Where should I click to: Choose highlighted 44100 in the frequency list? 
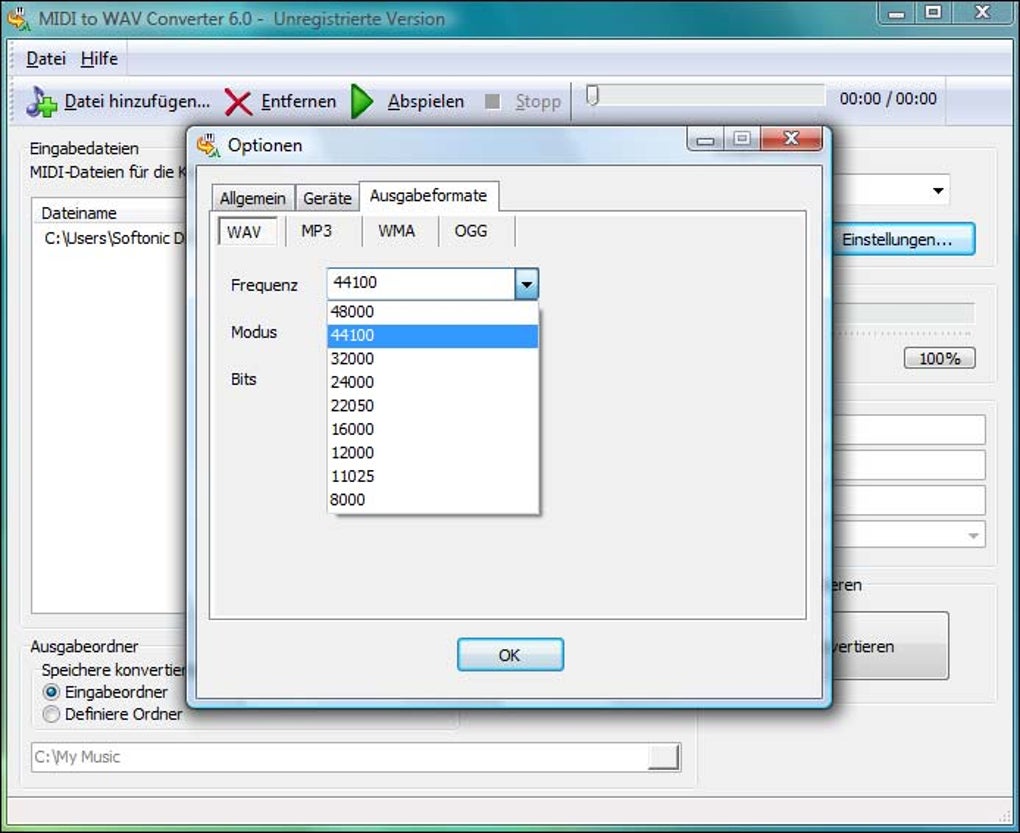[433, 336]
